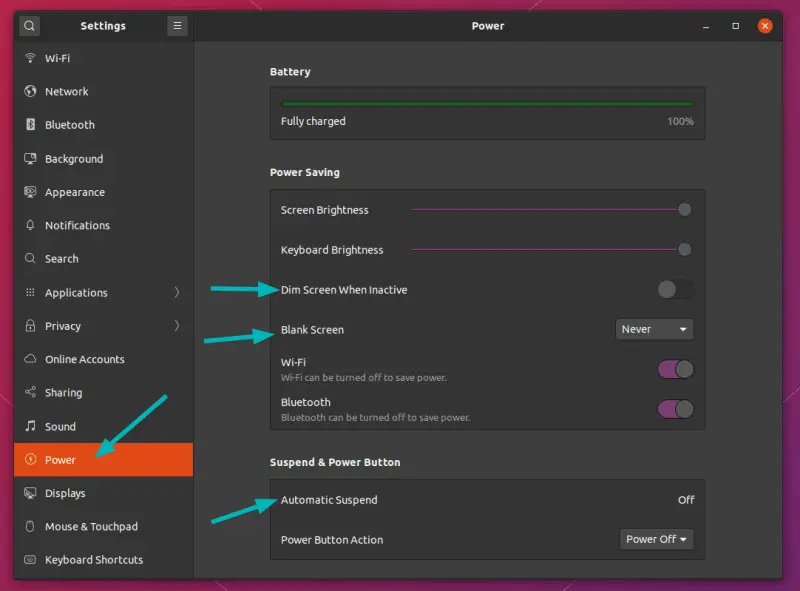Select Keyboard Shortcuts in sidebar

[x=94, y=559]
